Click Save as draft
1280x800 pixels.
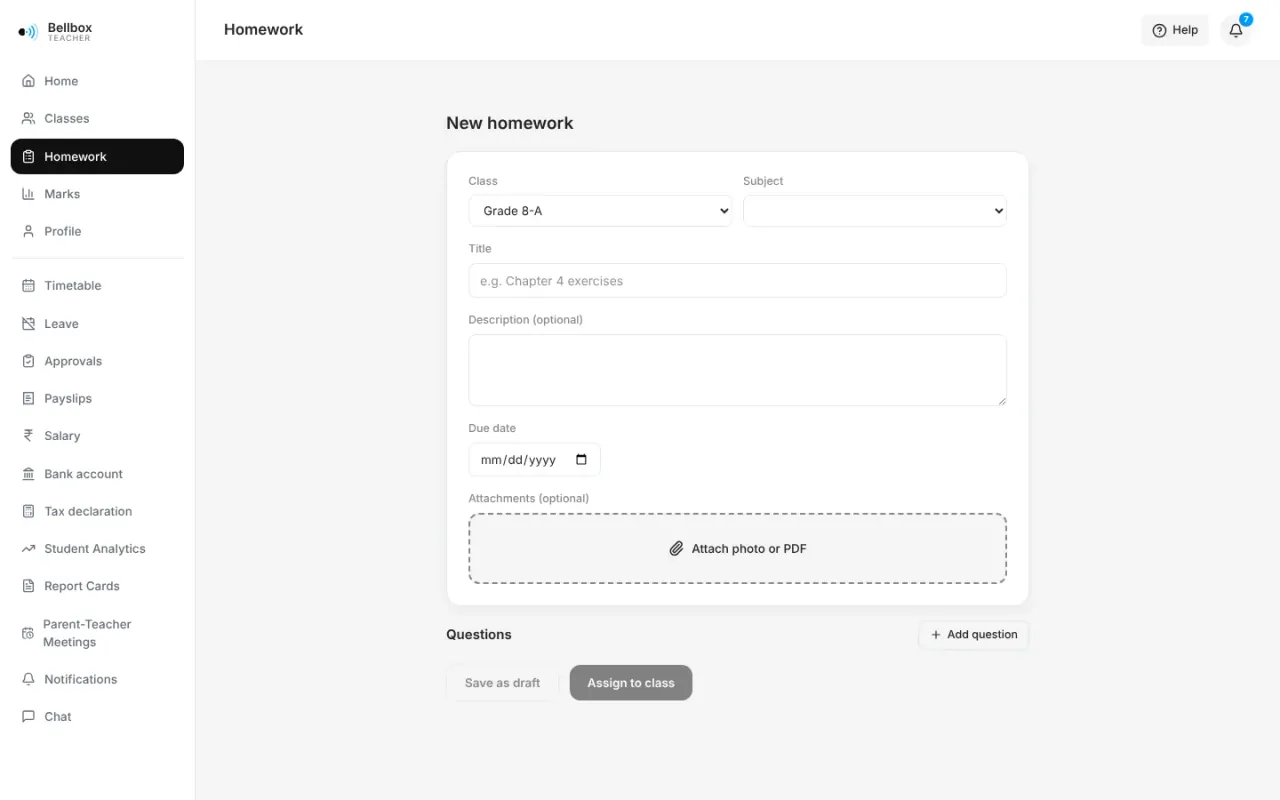pyautogui.click(x=502, y=683)
